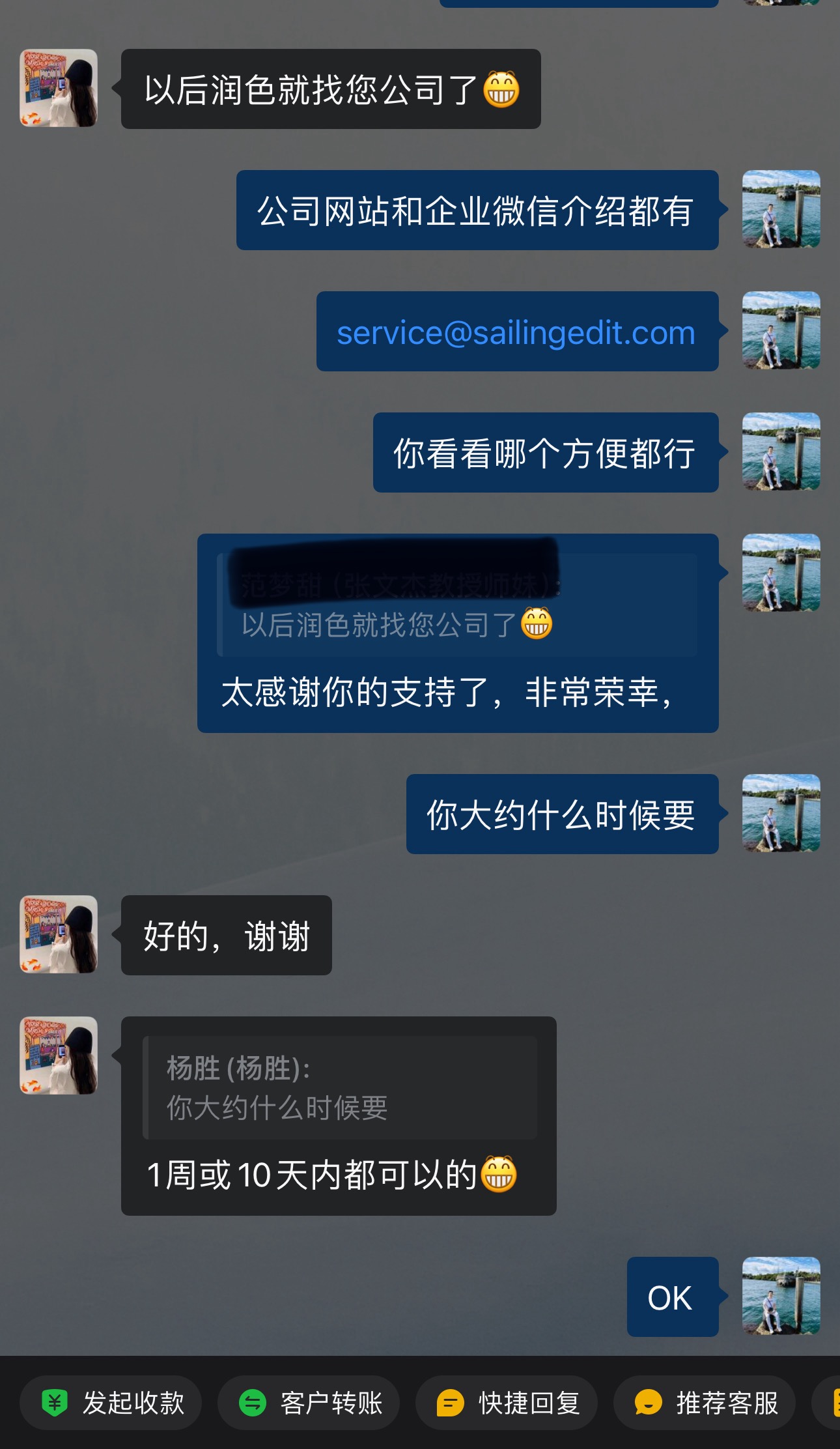Tap the 发起收款 payment request button
The height and width of the screenshot is (1449, 840).
111,1403
